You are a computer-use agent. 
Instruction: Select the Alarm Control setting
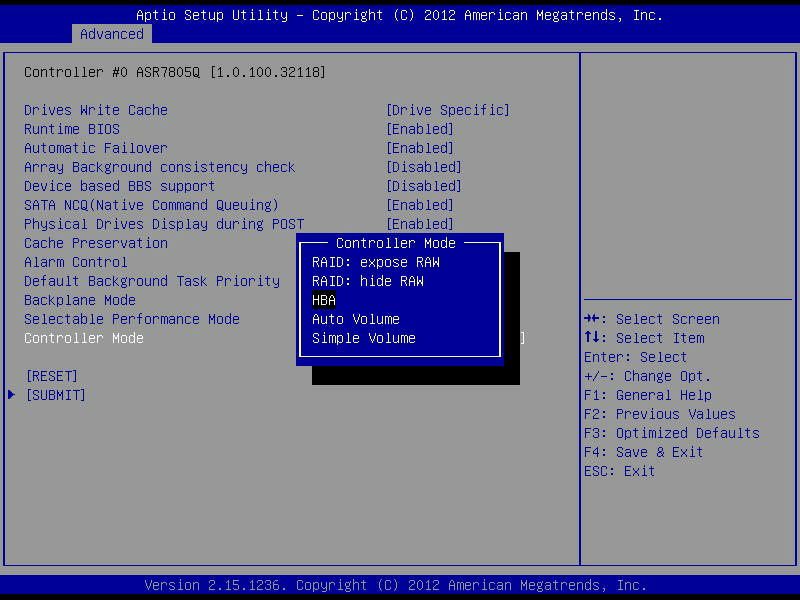[x=76, y=262]
